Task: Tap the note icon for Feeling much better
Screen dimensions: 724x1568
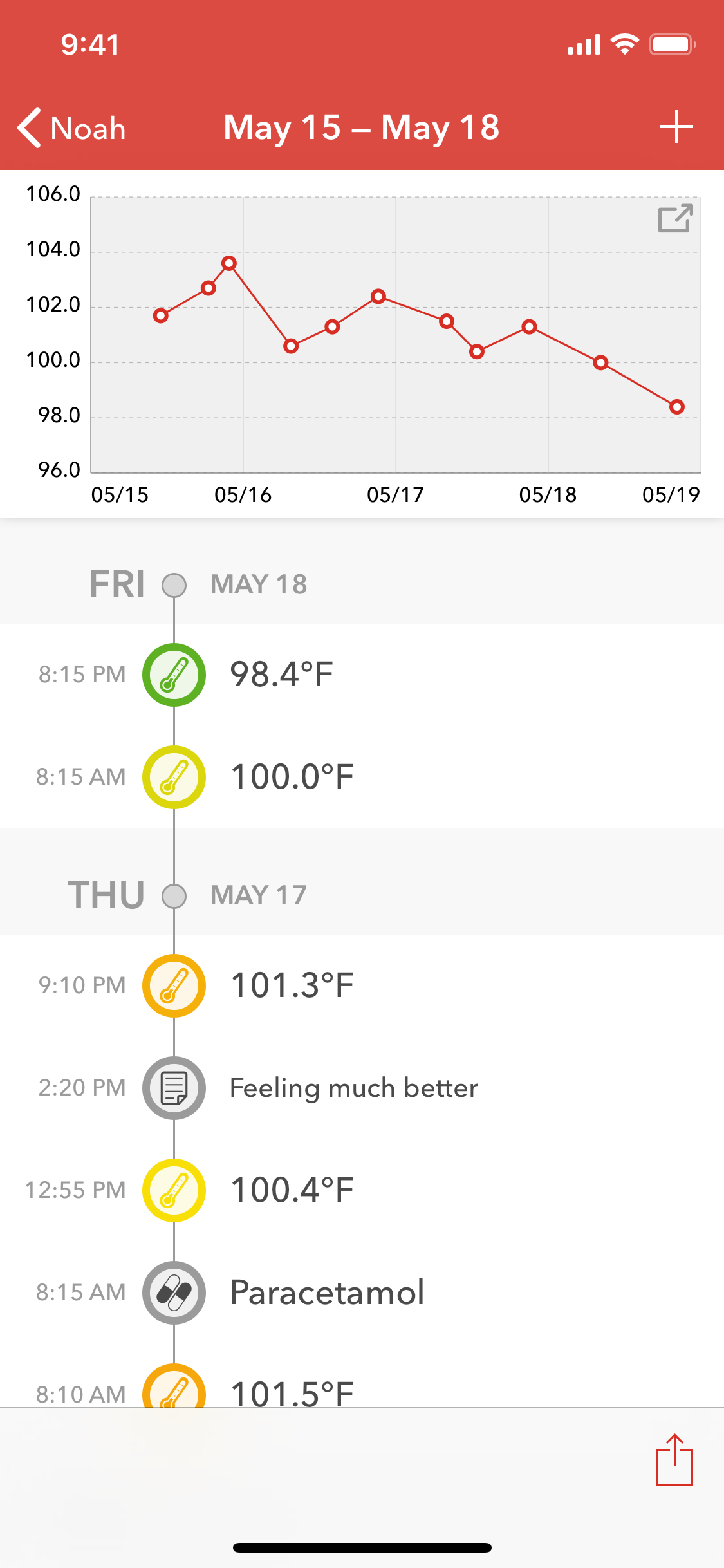Action: click(x=174, y=1088)
